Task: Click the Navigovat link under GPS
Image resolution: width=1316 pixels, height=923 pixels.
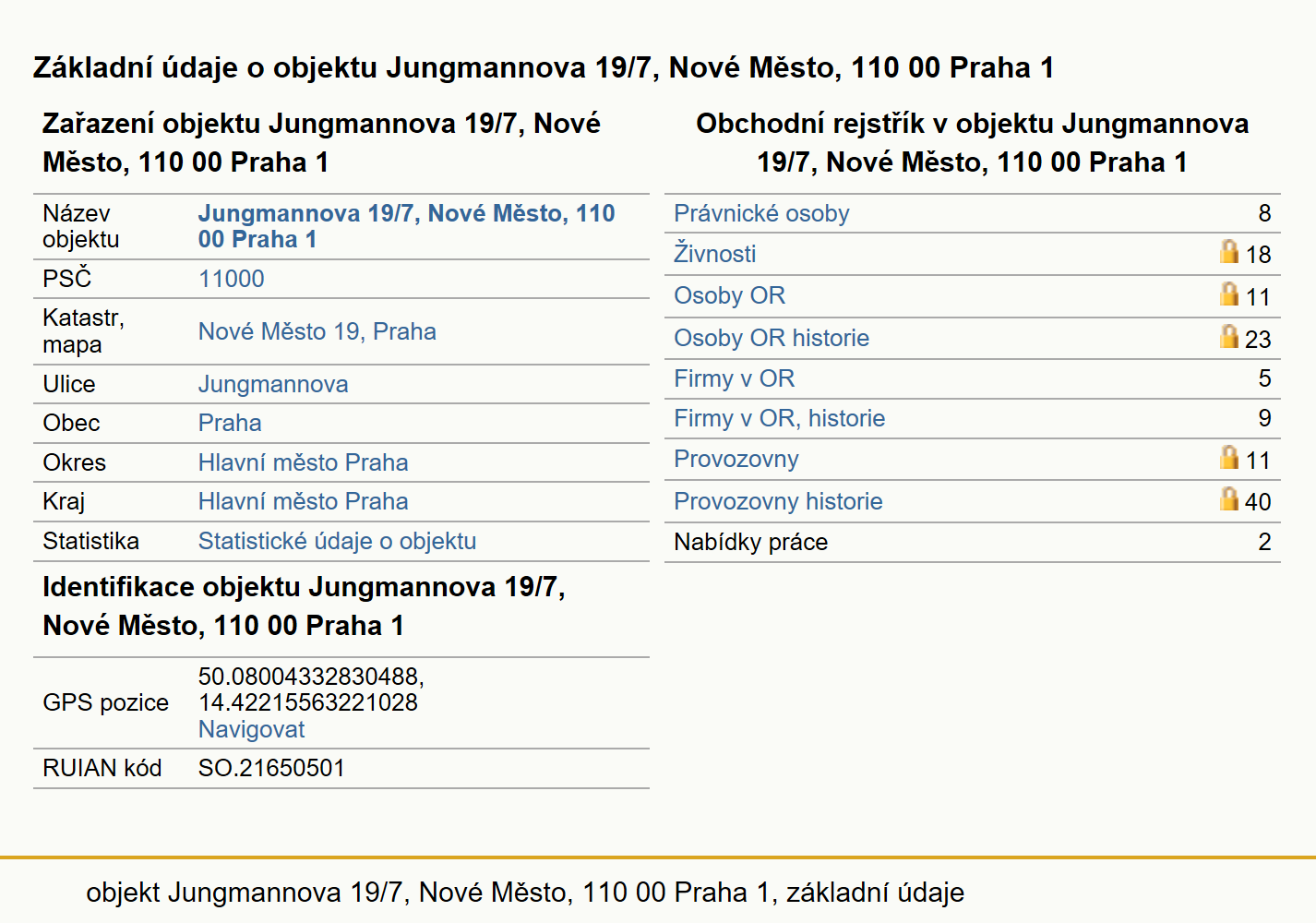Action: [251, 729]
